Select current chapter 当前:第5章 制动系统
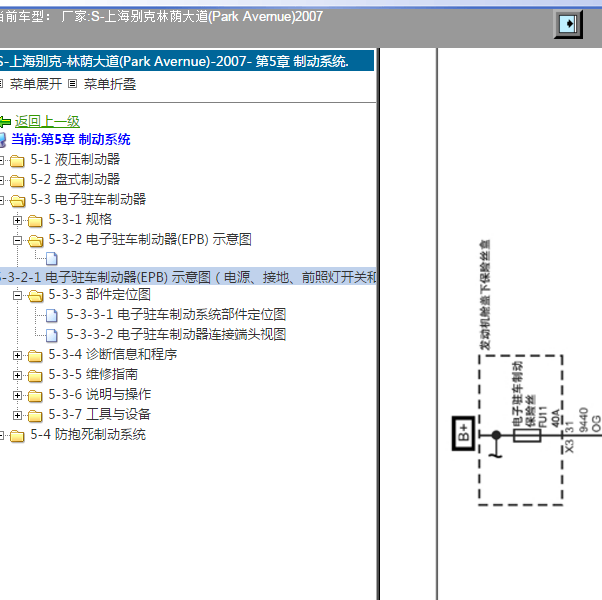The height and width of the screenshot is (600, 602). [71, 139]
